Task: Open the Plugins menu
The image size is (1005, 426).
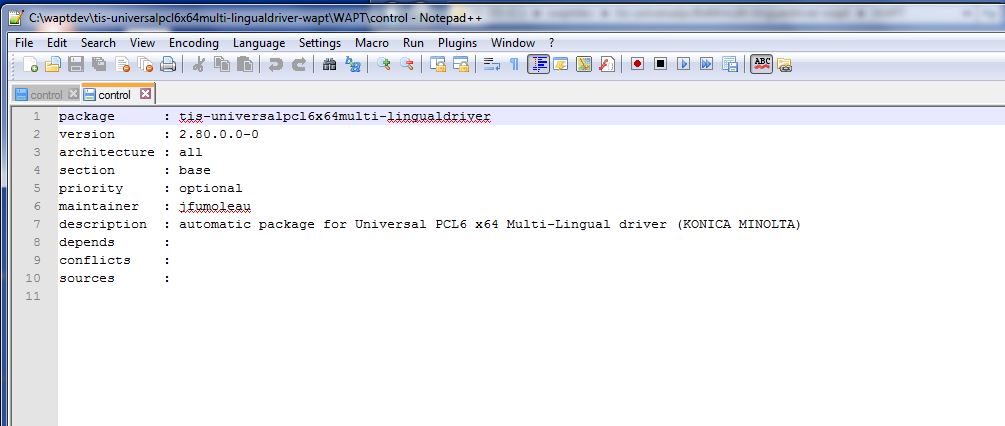Action: (x=458, y=43)
